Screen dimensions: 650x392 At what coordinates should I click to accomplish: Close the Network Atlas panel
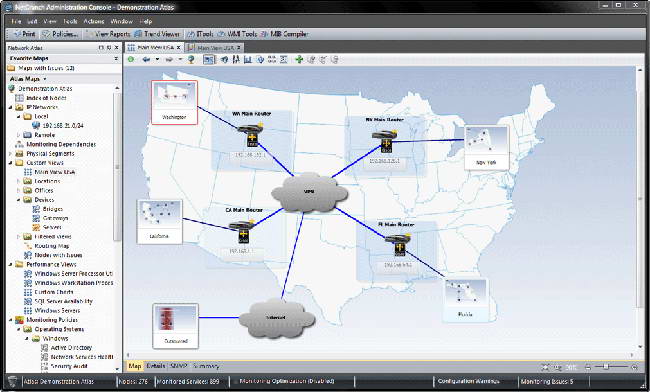pyautogui.click(x=116, y=48)
